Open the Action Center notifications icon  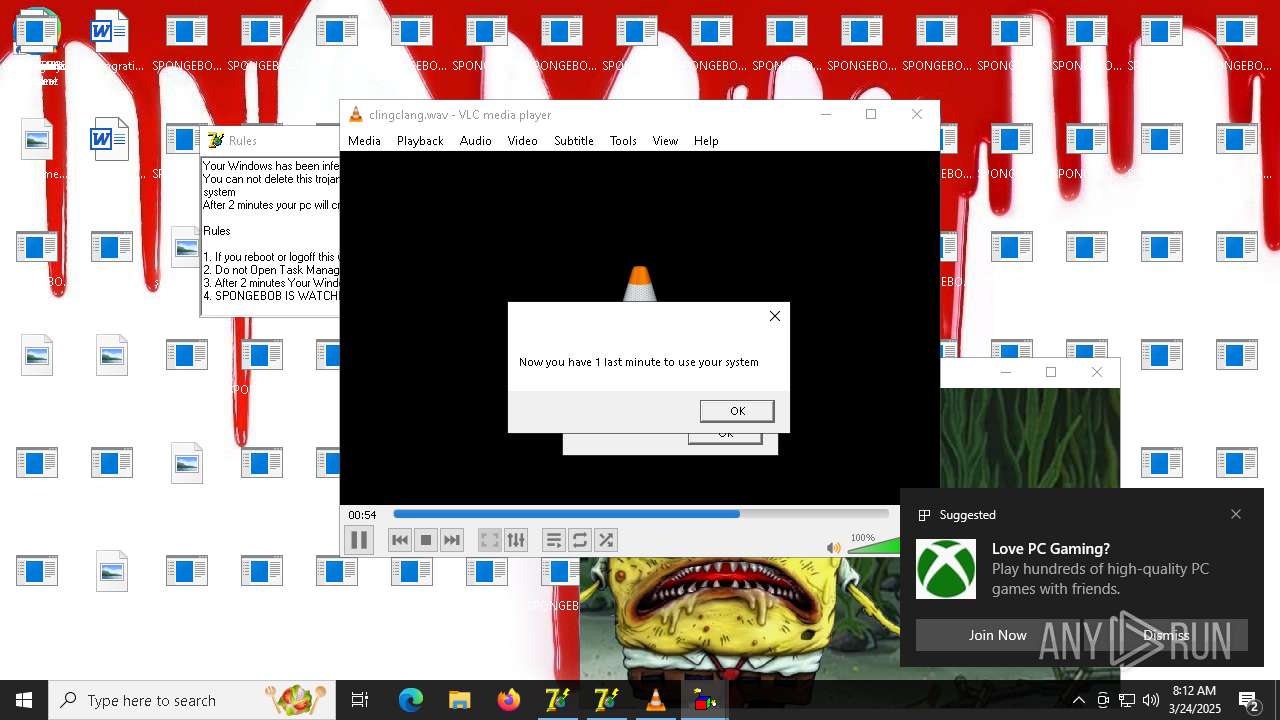coord(1248,700)
